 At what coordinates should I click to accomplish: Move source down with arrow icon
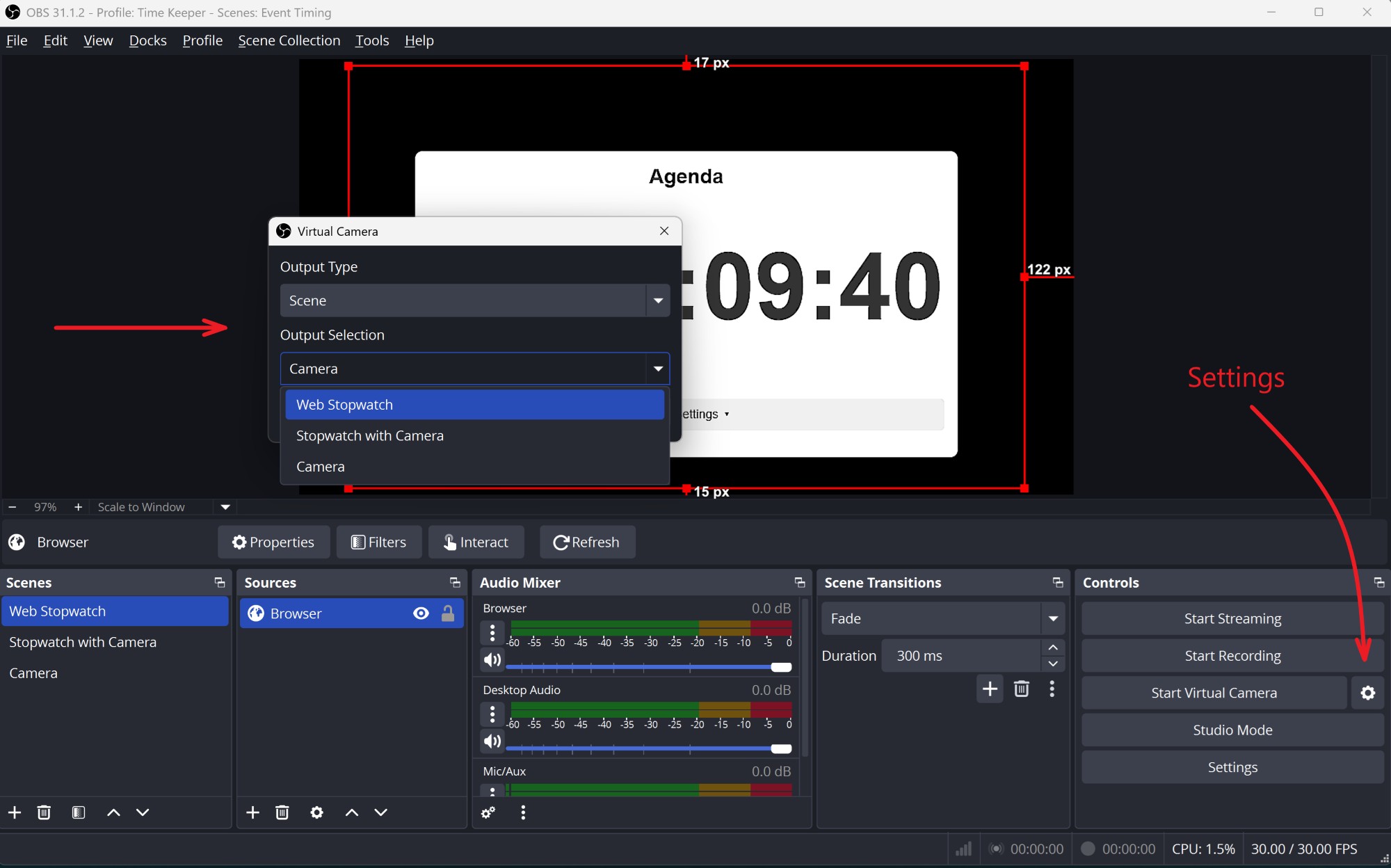380,812
